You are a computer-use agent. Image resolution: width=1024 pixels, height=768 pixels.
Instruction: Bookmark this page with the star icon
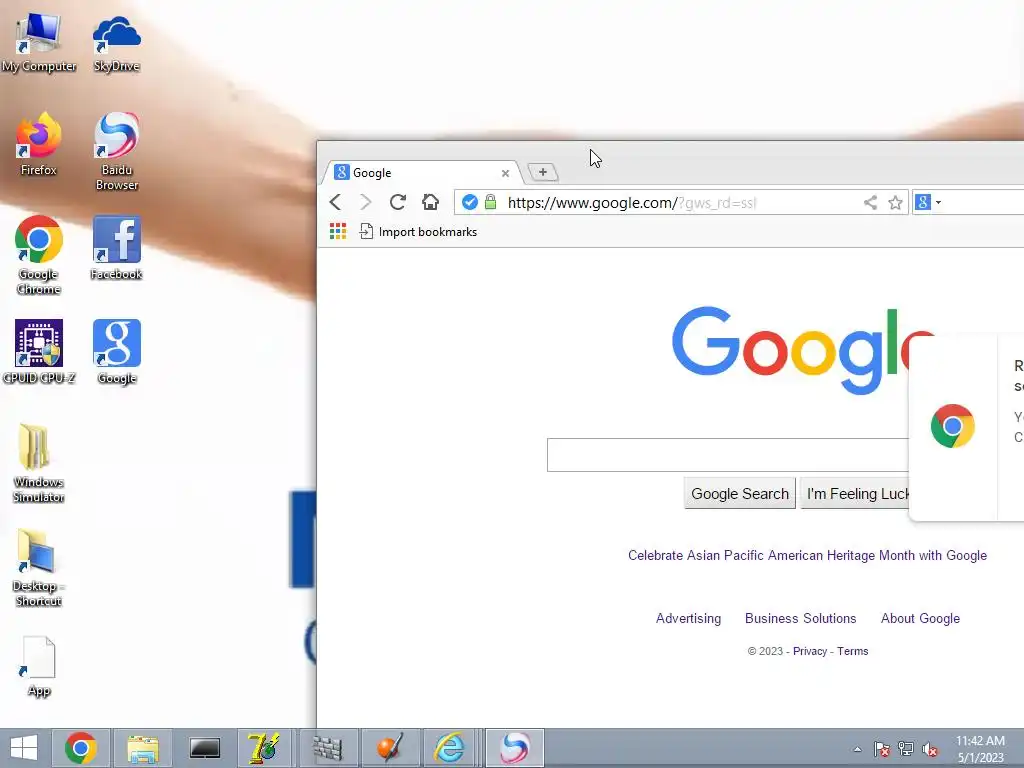tap(895, 202)
